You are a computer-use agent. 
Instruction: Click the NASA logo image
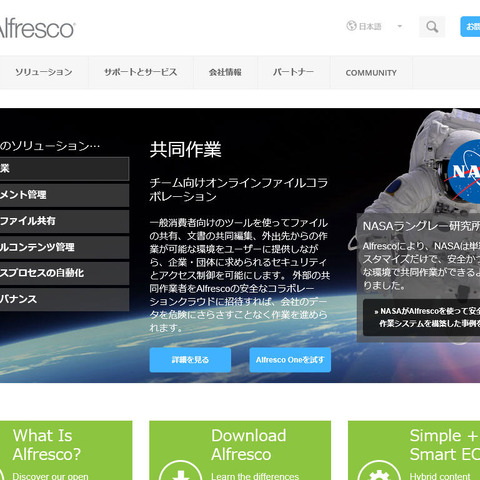click(x=464, y=172)
